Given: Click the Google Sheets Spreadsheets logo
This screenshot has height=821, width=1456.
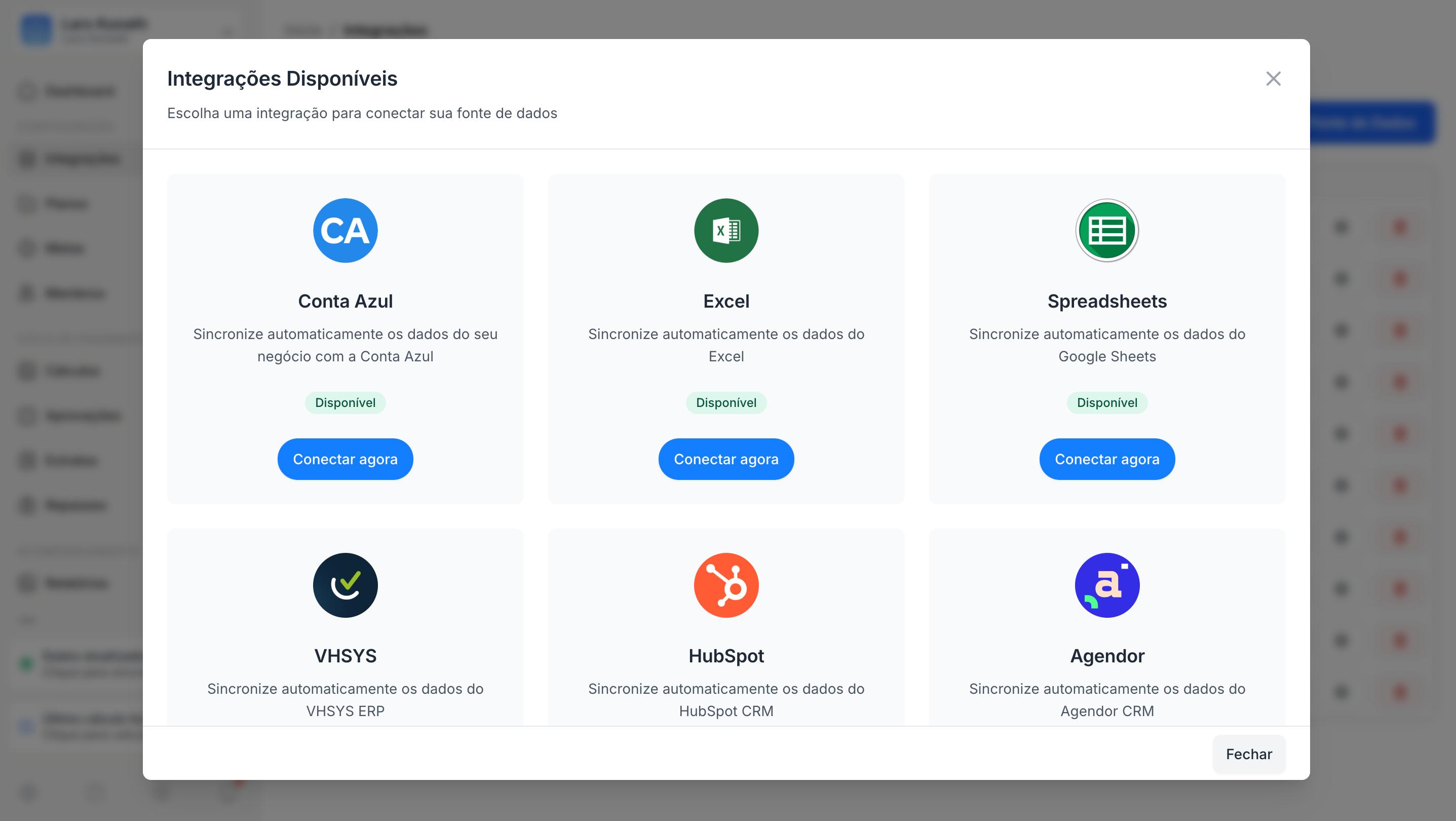Looking at the screenshot, I should (x=1107, y=231).
